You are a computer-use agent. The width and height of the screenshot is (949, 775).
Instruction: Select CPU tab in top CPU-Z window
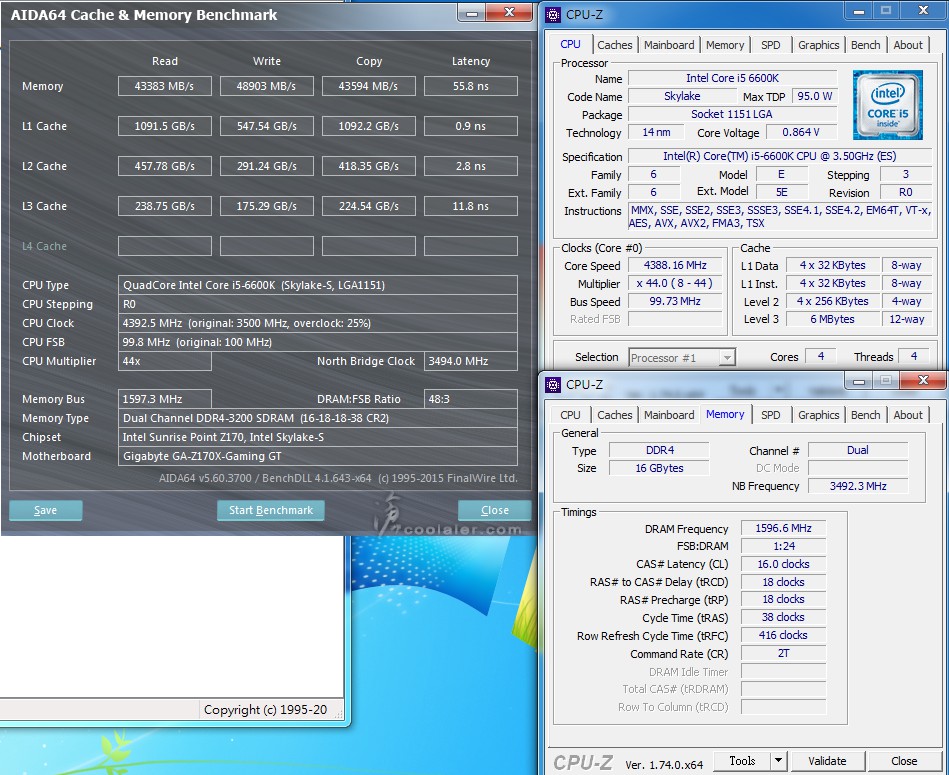tap(570, 44)
